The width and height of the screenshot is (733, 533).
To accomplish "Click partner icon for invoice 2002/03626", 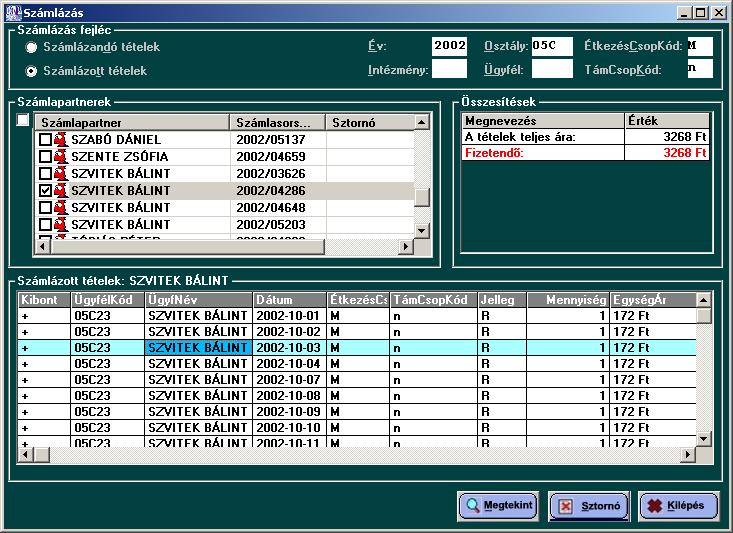I will click(x=61, y=174).
